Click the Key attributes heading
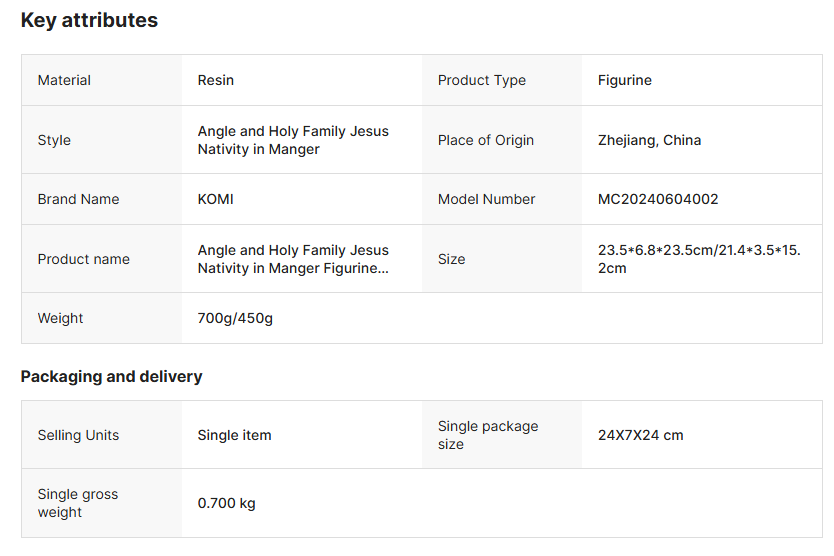This screenshot has height=556, width=834. point(89,20)
